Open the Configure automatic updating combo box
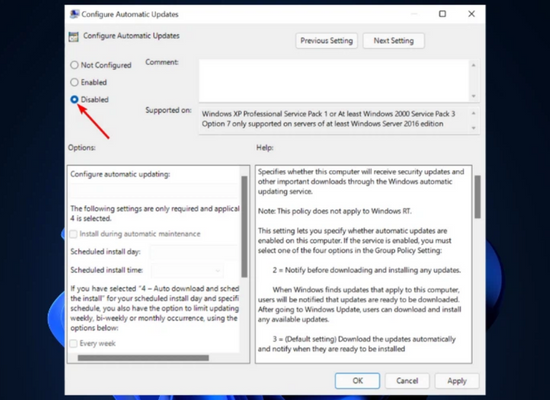The width and height of the screenshot is (550, 400). tap(154, 191)
